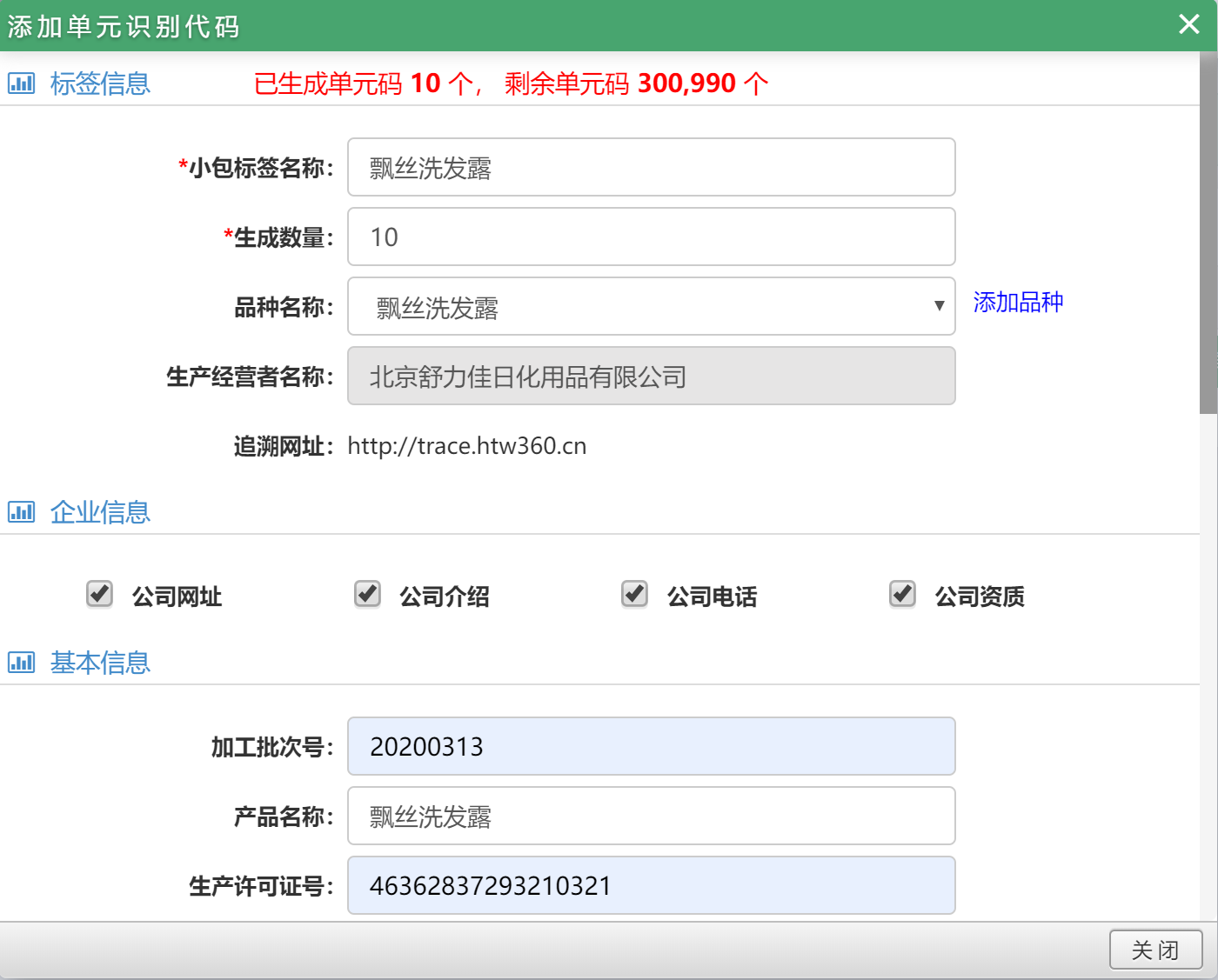Click the 添加品种 link
This screenshot has height=980, width=1218.
pos(1018,303)
